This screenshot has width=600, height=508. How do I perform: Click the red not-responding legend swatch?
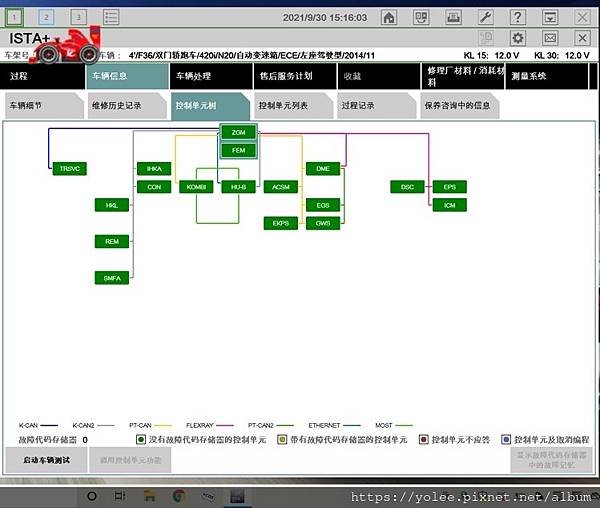(x=424, y=440)
